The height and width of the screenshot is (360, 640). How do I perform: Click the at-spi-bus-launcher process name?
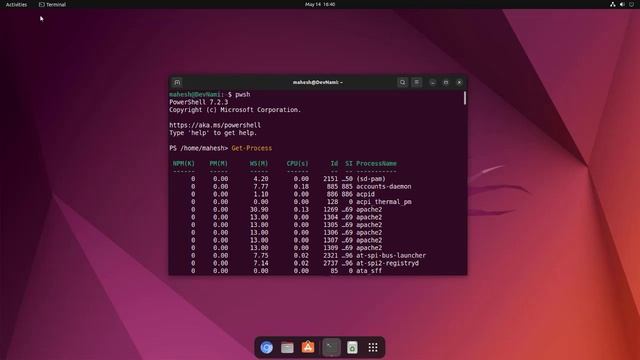click(x=391, y=256)
